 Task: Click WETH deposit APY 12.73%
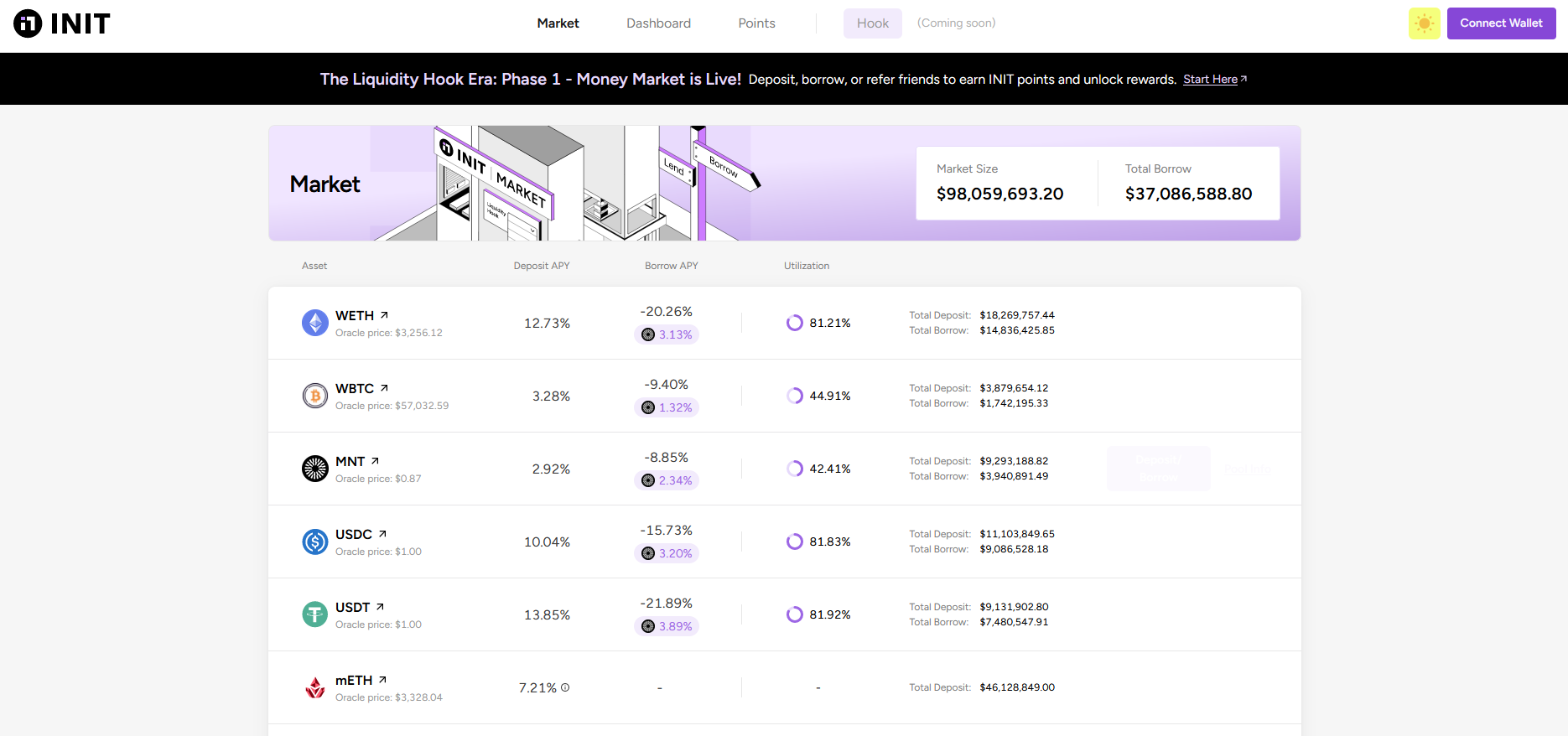(x=547, y=323)
